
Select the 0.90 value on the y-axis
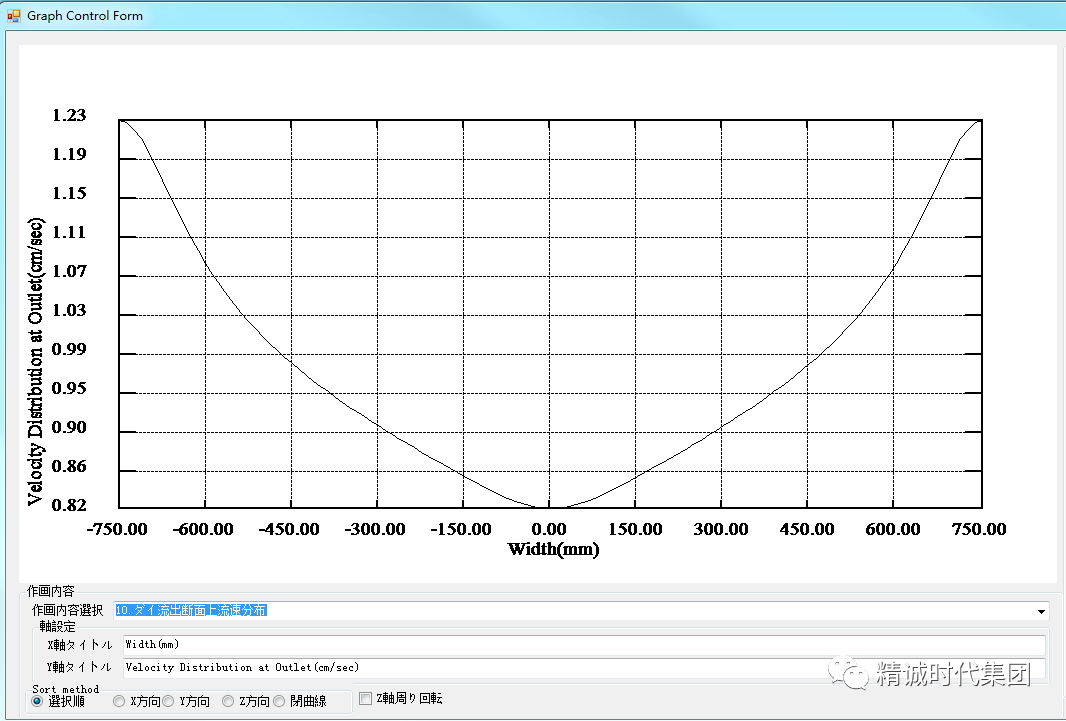pyautogui.click(x=69, y=427)
